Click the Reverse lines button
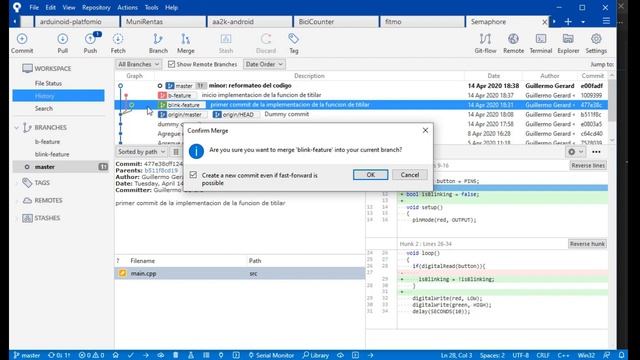This screenshot has height=360, width=640. 588,165
